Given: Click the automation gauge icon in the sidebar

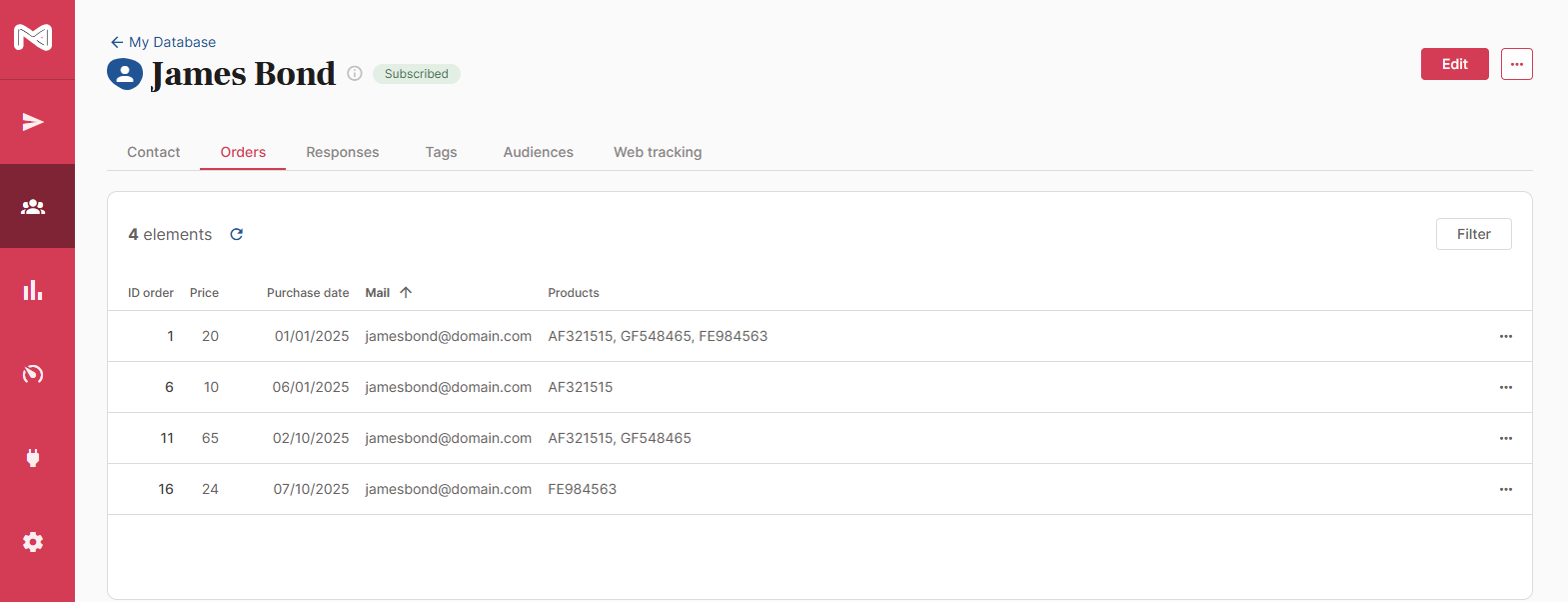Looking at the screenshot, I should tap(33, 374).
